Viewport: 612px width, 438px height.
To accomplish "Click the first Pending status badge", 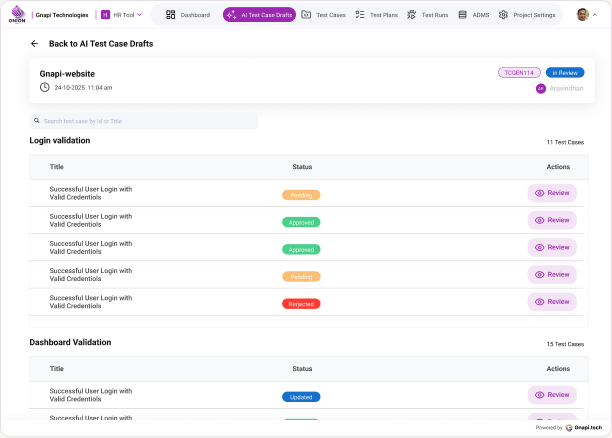I will click(x=301, y=195).
